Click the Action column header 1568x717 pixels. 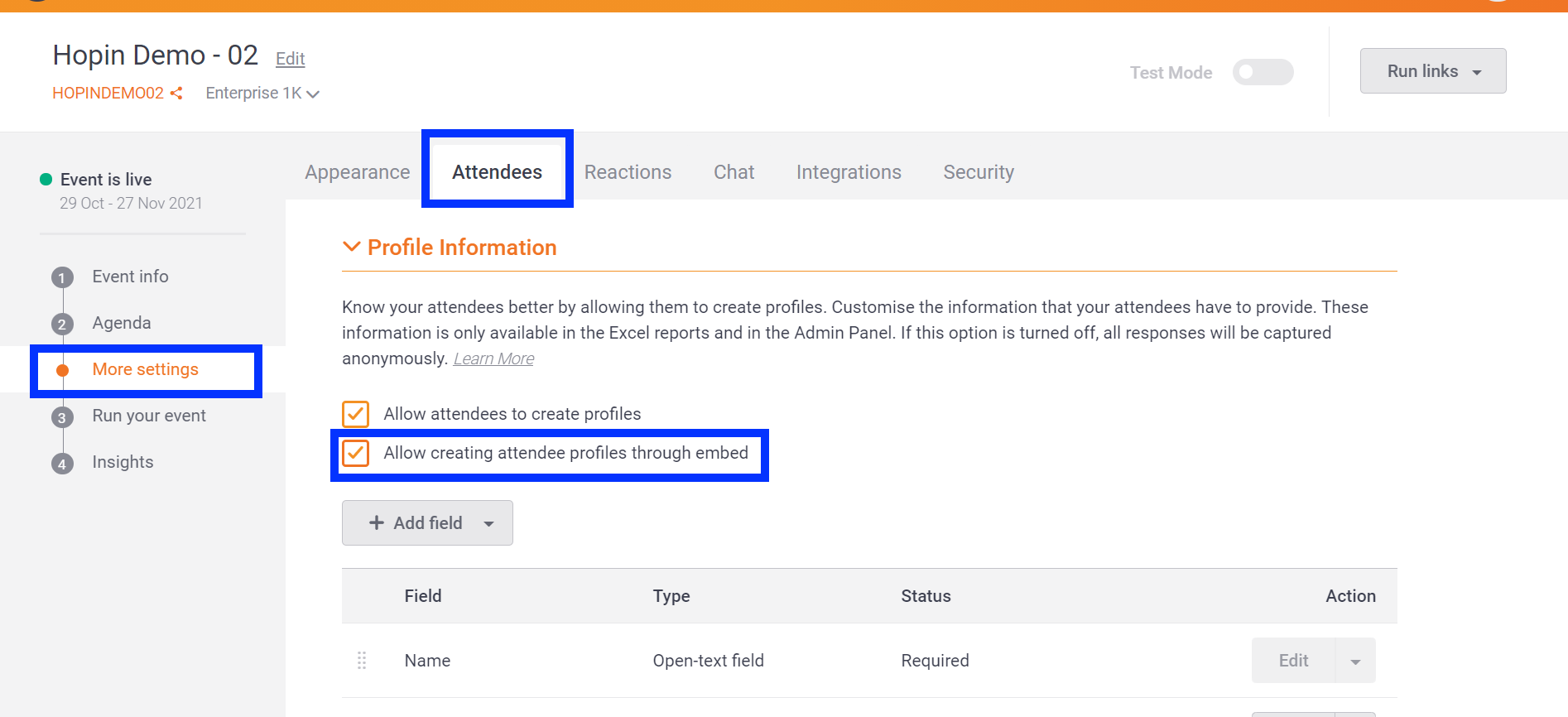pos(1350,596)
